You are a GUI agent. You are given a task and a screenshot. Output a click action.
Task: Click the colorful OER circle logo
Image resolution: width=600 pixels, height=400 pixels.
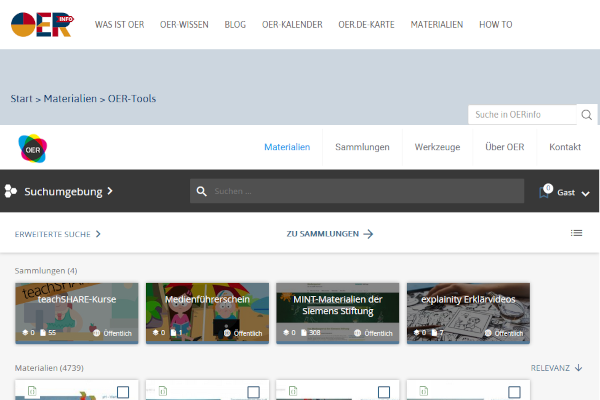[32, 148]
